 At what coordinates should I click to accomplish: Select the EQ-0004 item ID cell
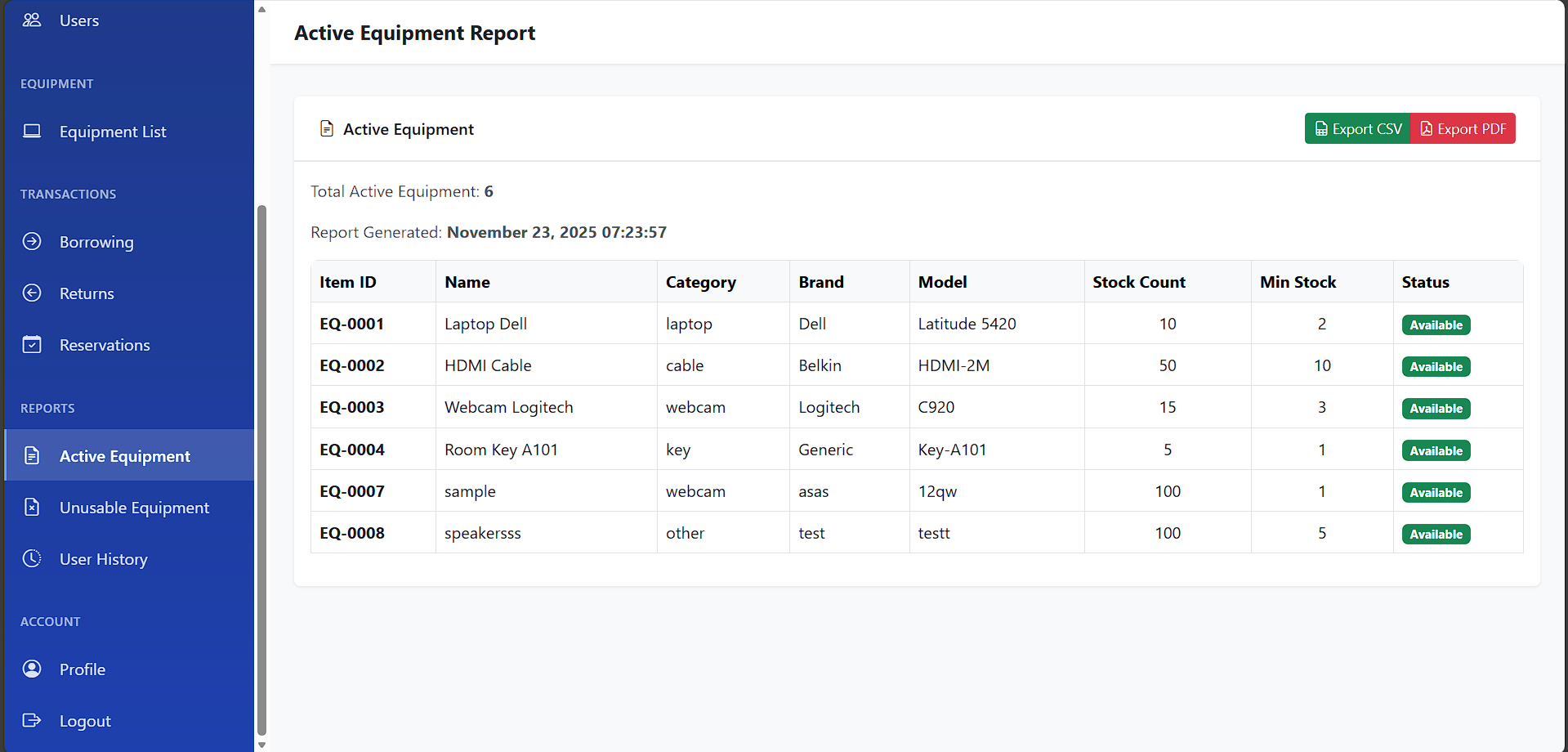[x=352, y=450]
